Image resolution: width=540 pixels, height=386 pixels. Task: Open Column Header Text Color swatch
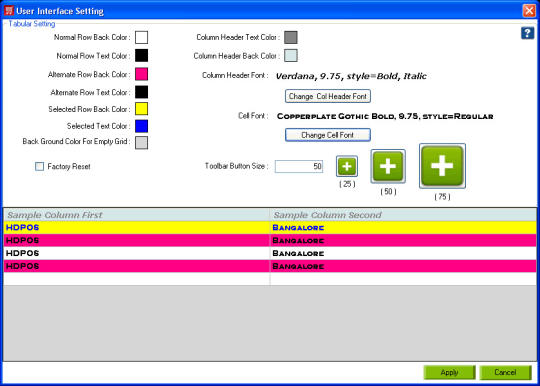point(291,37)
